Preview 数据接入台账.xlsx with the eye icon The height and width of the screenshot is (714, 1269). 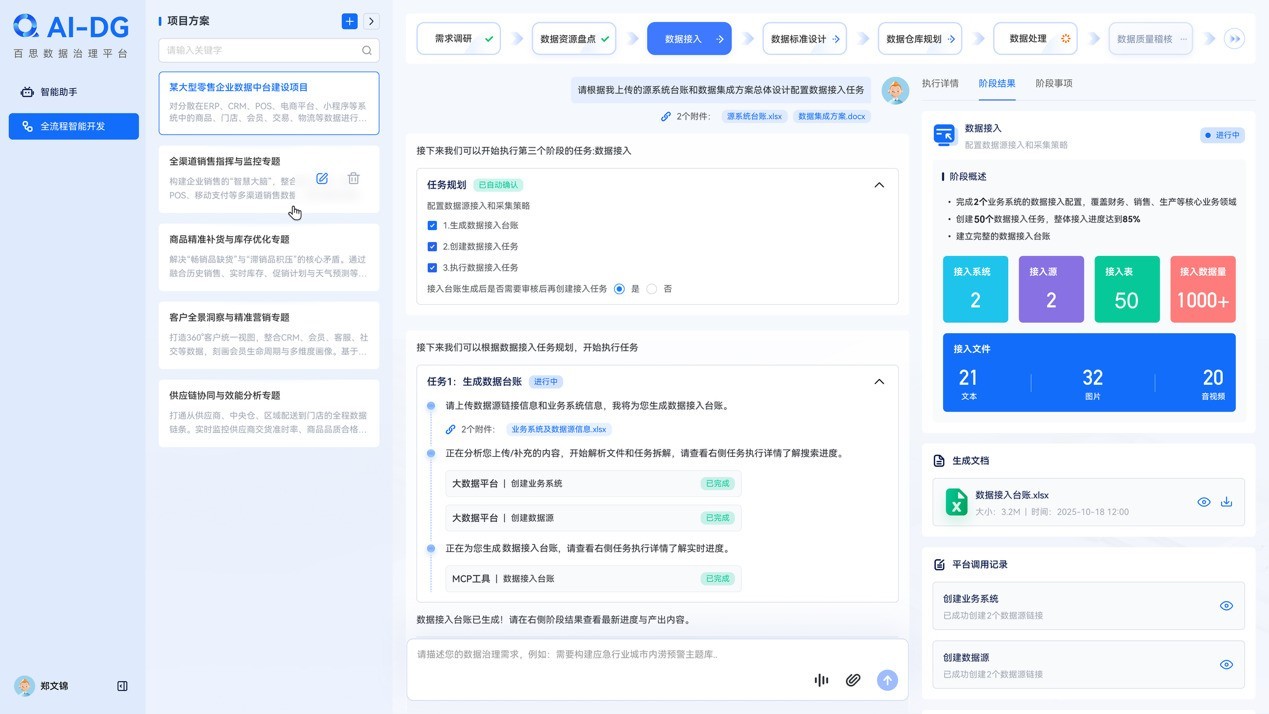(1204, 502)
